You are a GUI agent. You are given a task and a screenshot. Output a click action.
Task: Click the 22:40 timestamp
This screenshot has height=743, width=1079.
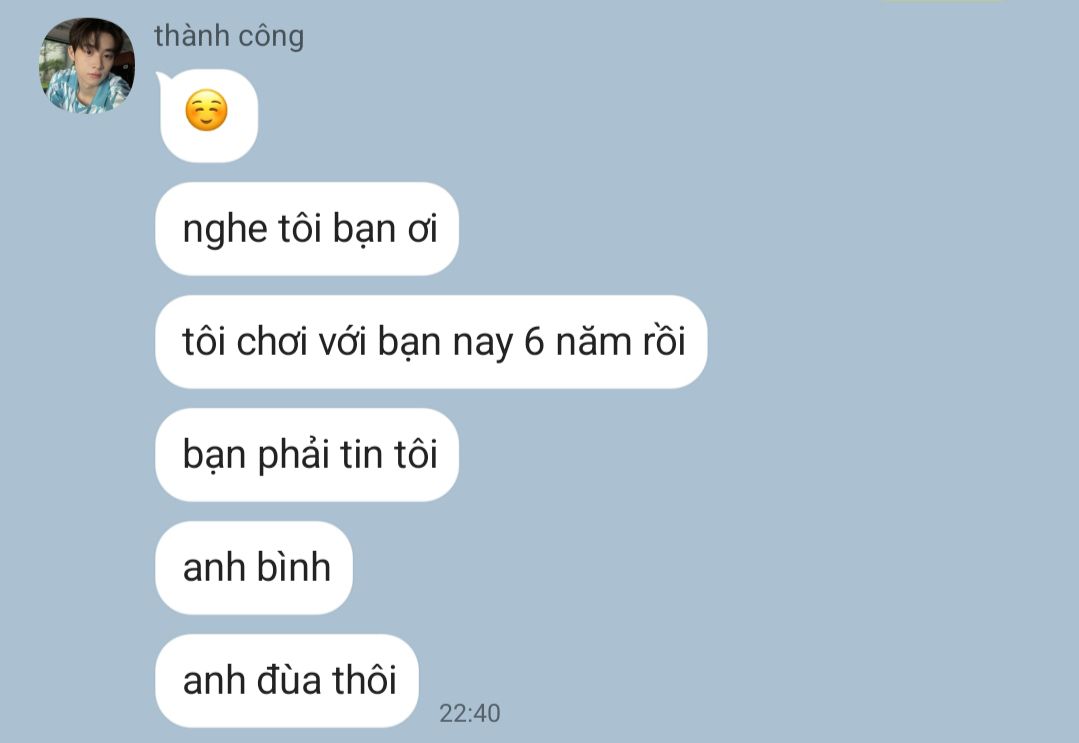tap(470, 713)
